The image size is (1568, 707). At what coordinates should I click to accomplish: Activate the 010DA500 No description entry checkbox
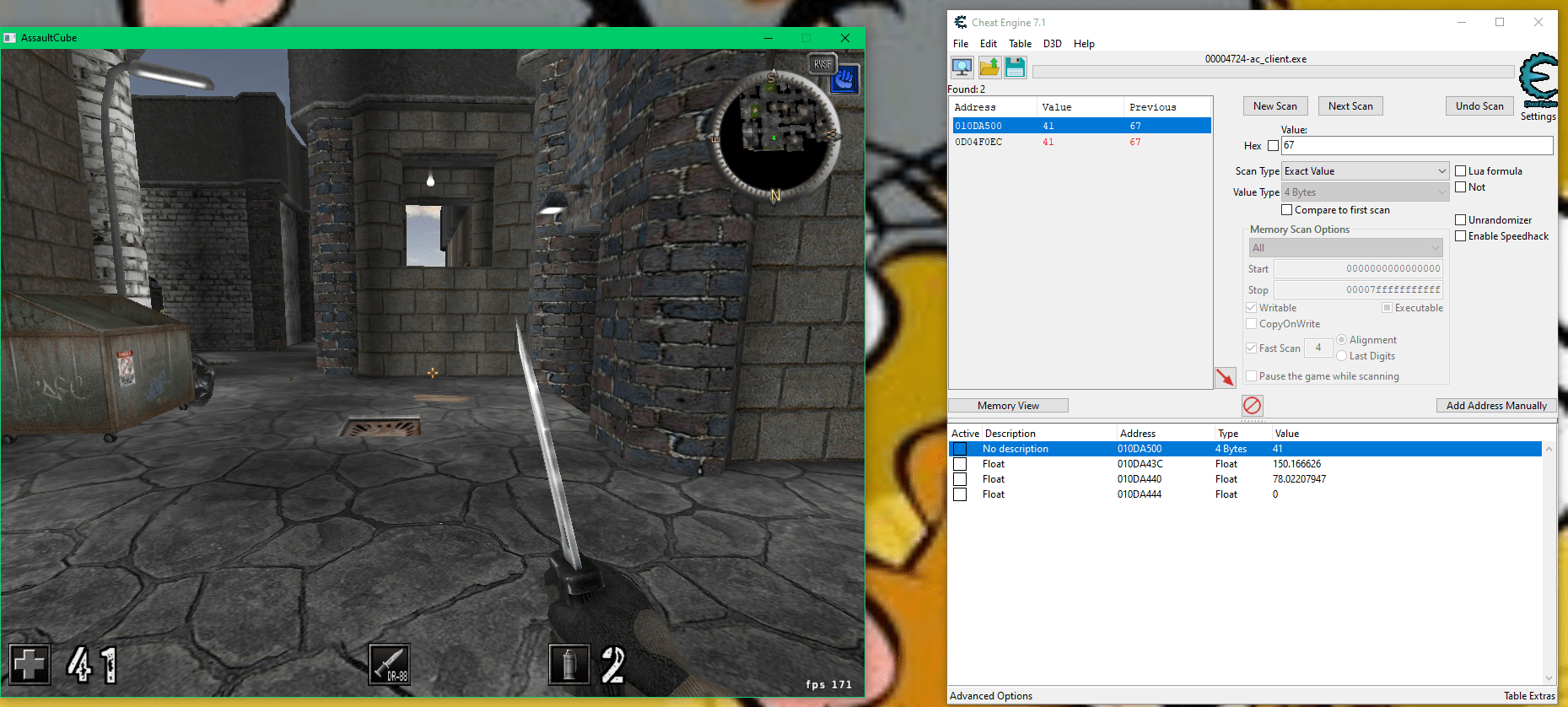point(960,449)
